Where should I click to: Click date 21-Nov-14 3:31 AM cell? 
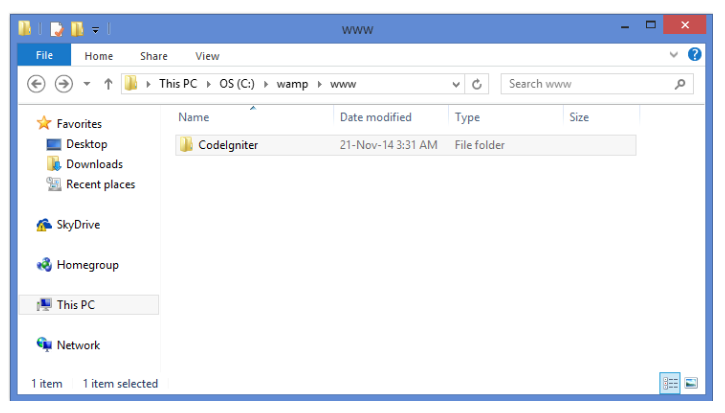click(x=388, y=145)
